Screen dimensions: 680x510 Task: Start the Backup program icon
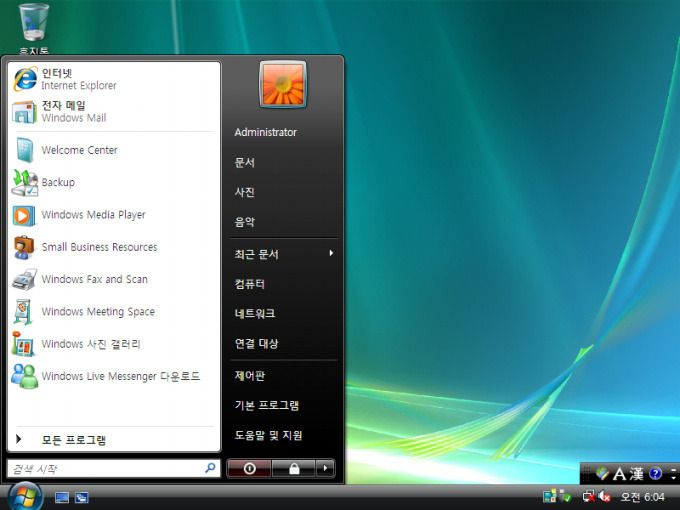[x=24, y=182]
